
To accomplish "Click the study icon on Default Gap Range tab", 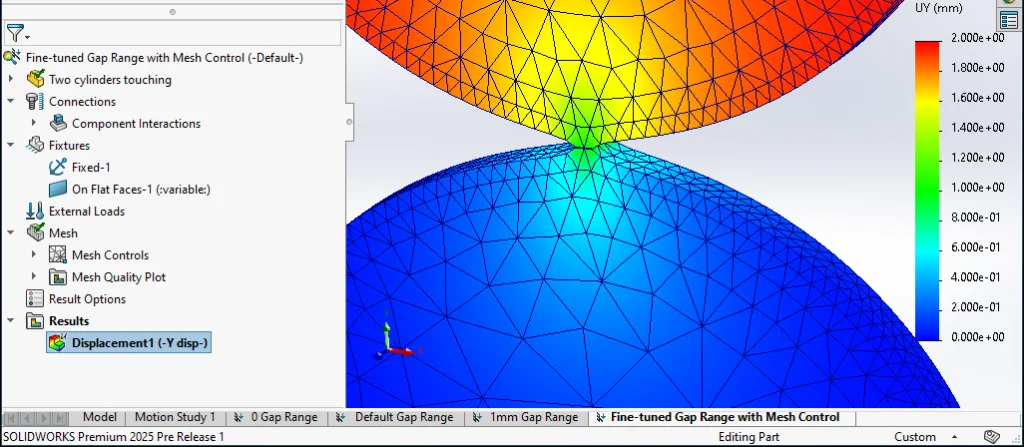I will [x=341, y=417].
